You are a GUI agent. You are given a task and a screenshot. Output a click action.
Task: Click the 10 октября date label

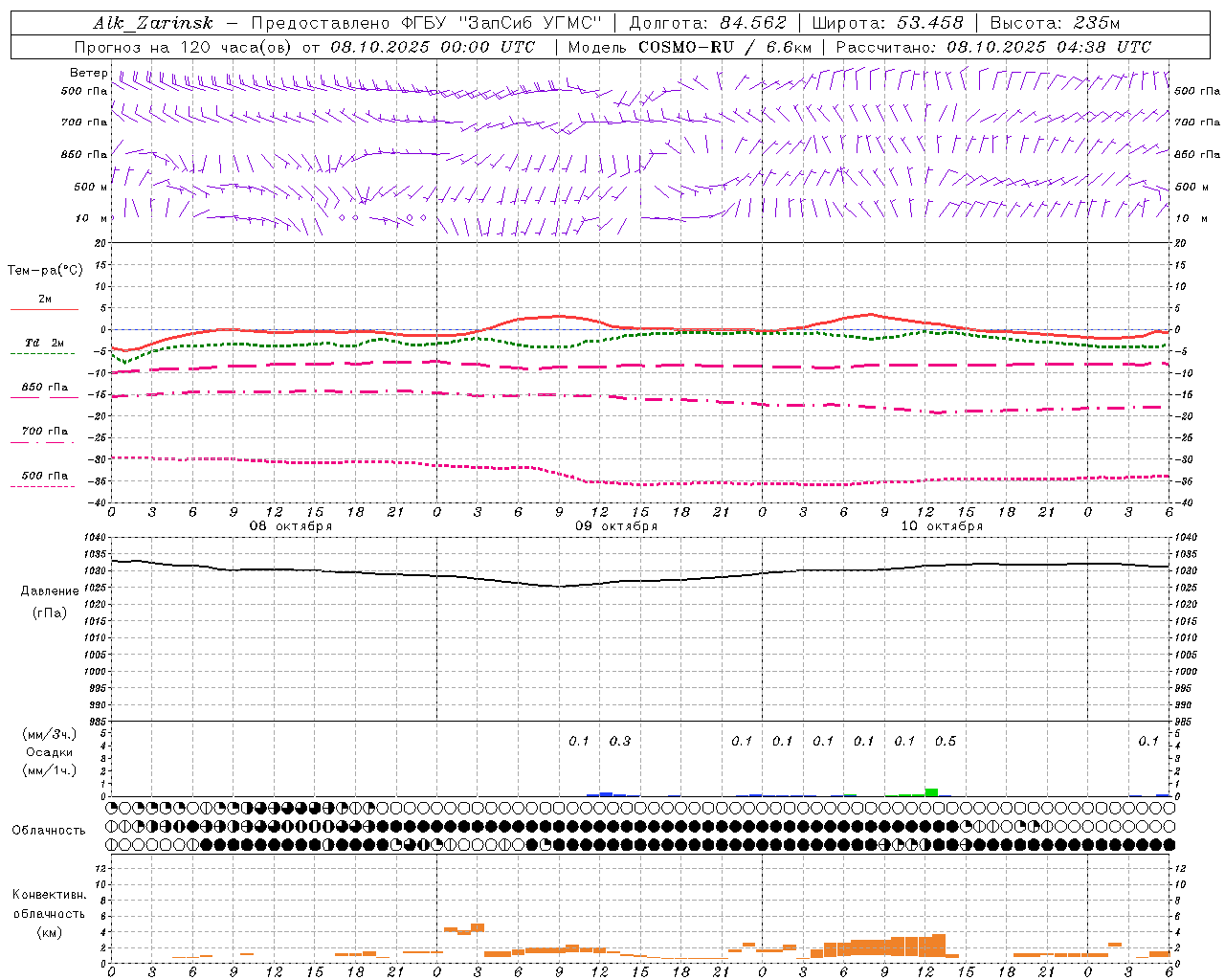click(x=942, y=526)
